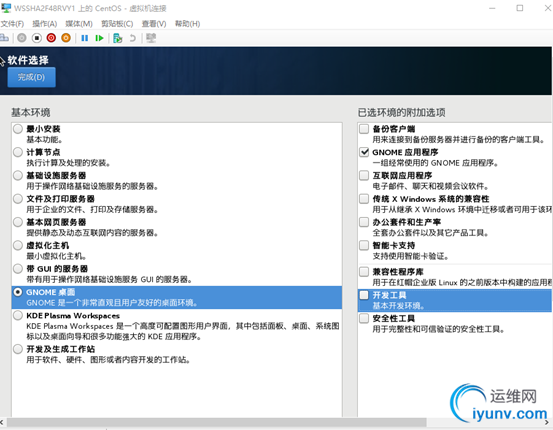Minimize the VM connection window
Screen dimensions: 553x430
[x=492, y=8]
